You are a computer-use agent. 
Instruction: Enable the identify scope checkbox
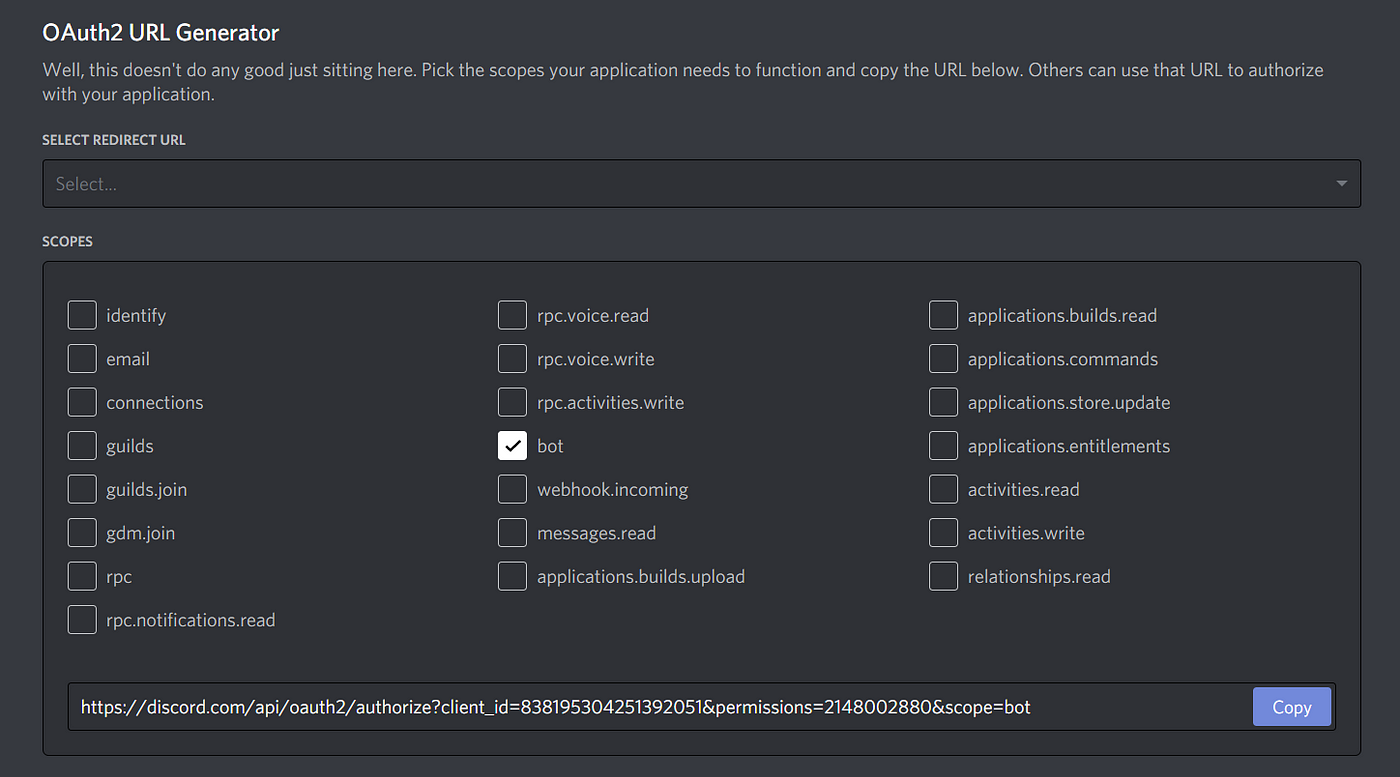click(82, 315)
